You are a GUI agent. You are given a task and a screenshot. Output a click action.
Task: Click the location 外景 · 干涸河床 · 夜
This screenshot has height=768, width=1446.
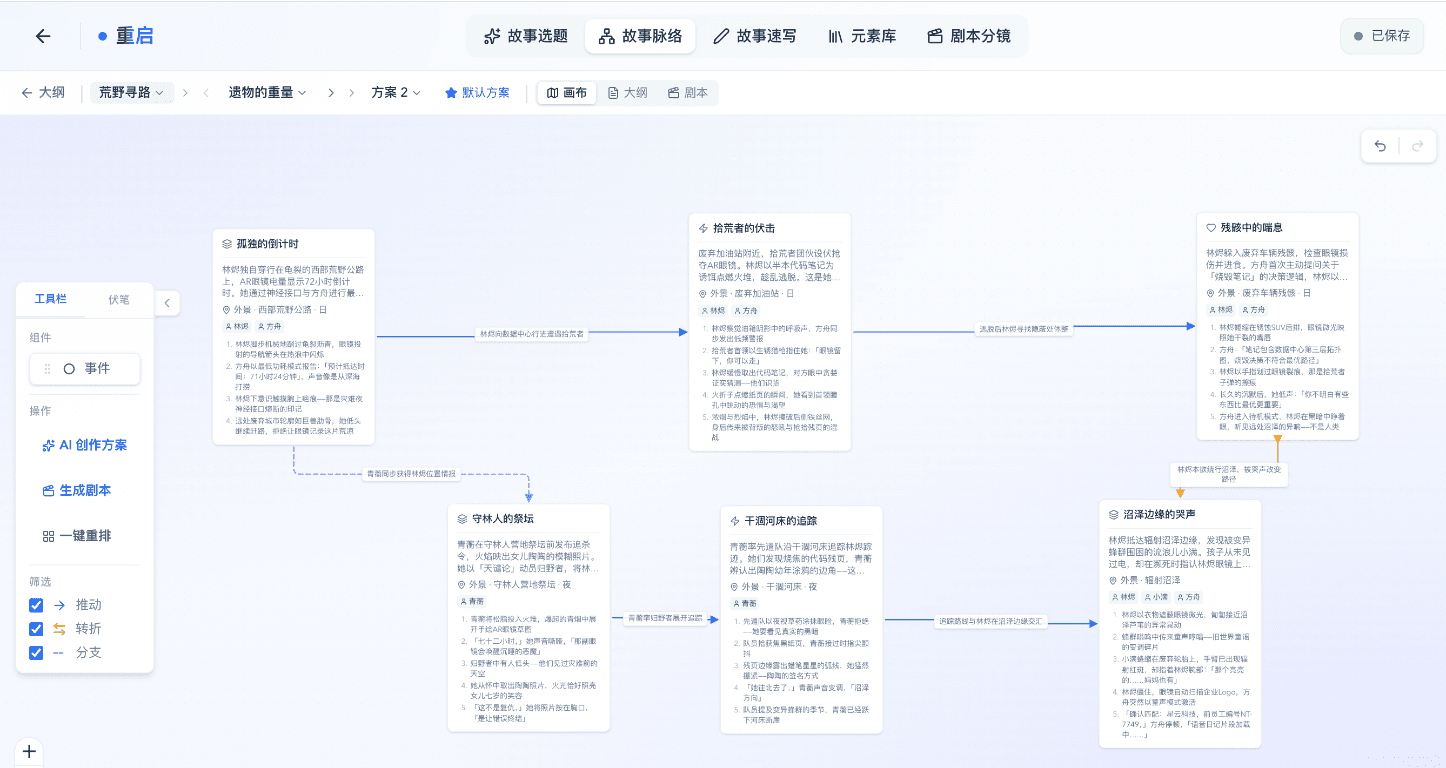click(x=773, y=587)
